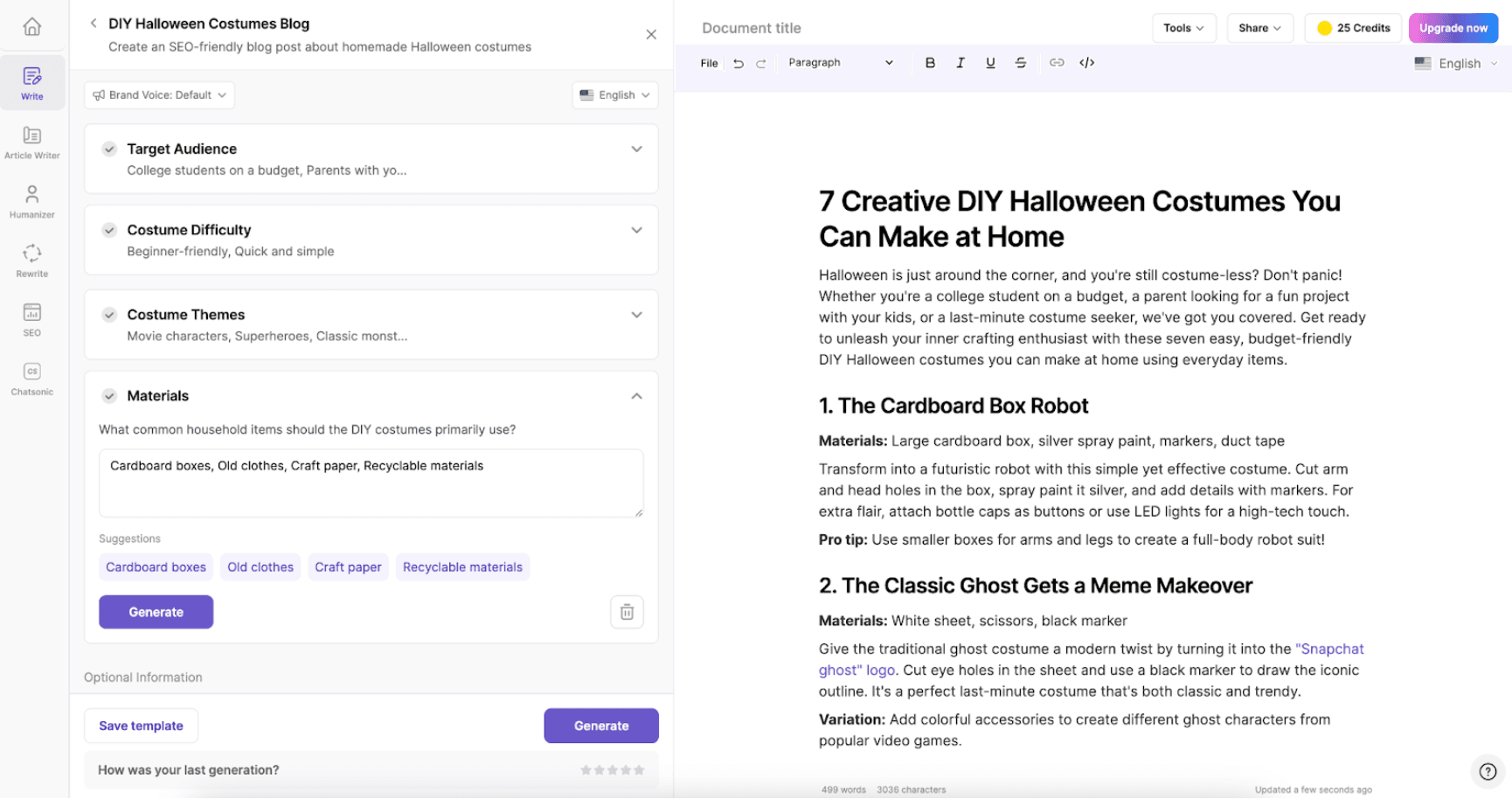
Task: Open the Brand Voice: Default dropdown
Action: (160, 95)
